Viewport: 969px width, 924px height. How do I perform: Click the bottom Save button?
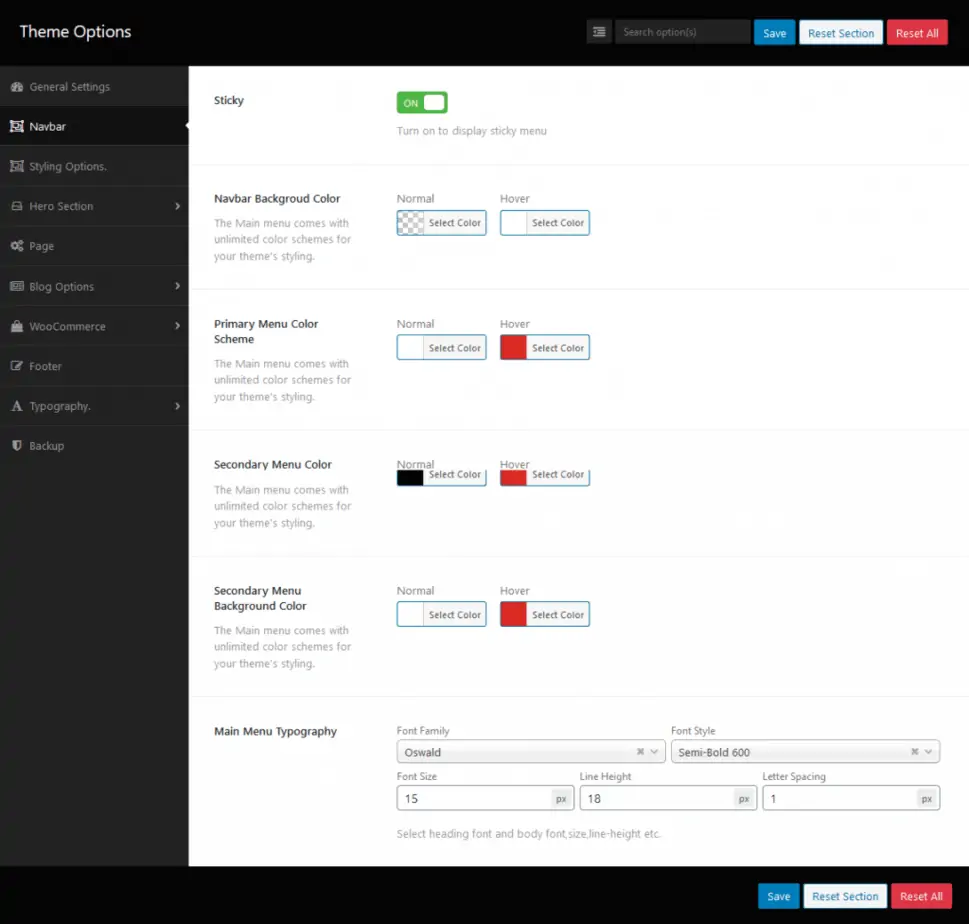tap(779, 896)
